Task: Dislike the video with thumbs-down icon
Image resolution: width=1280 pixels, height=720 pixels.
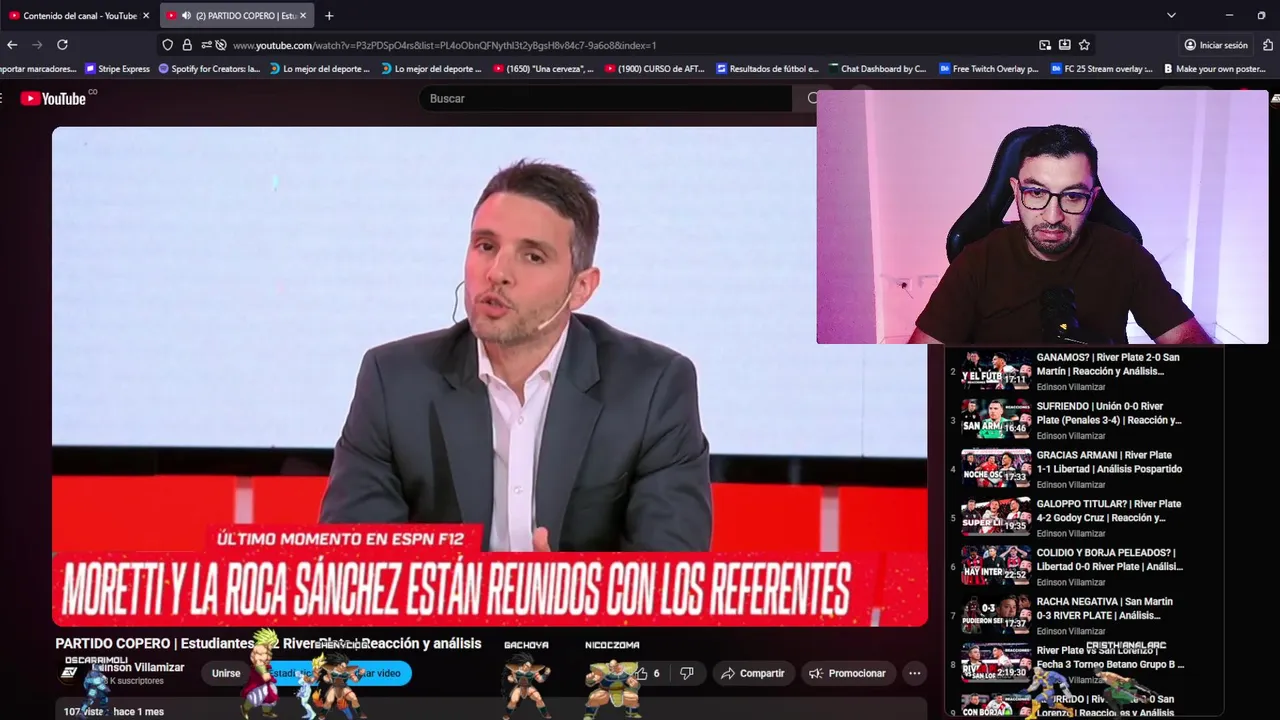Action: [x=686, y=673]
